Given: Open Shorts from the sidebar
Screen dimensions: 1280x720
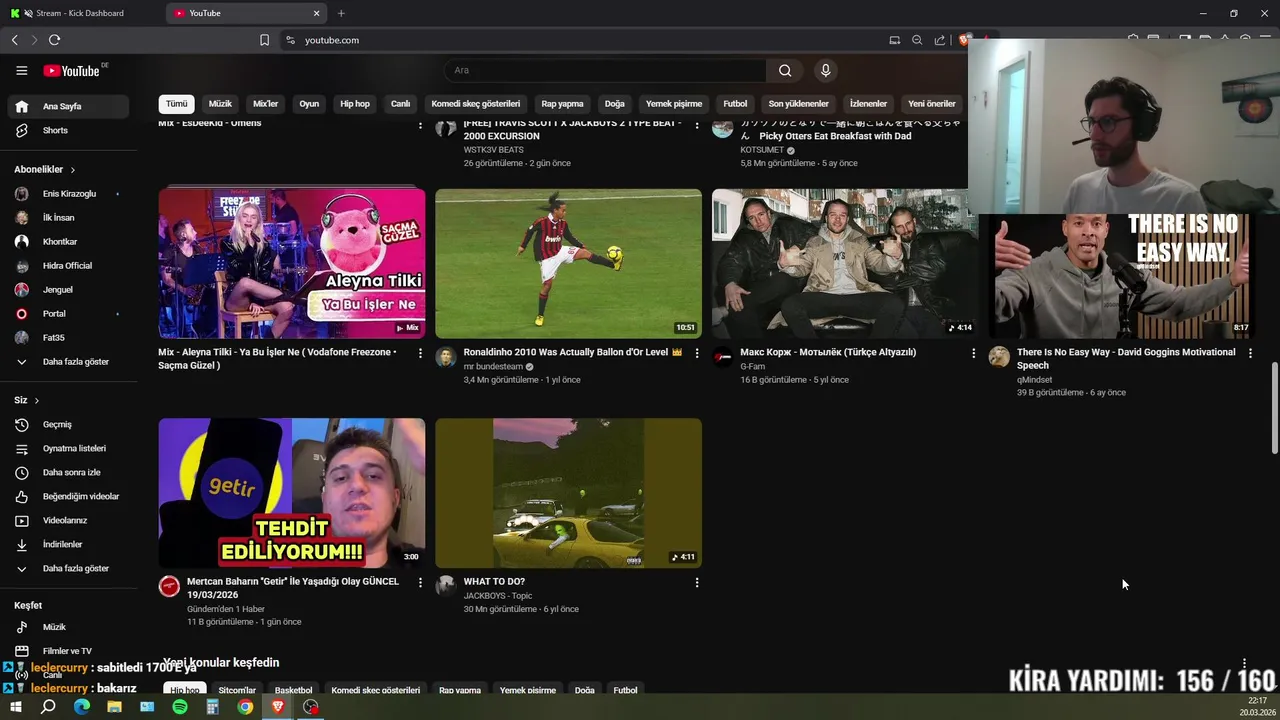Looking at the screenshot, I should (x=68, y=130).
